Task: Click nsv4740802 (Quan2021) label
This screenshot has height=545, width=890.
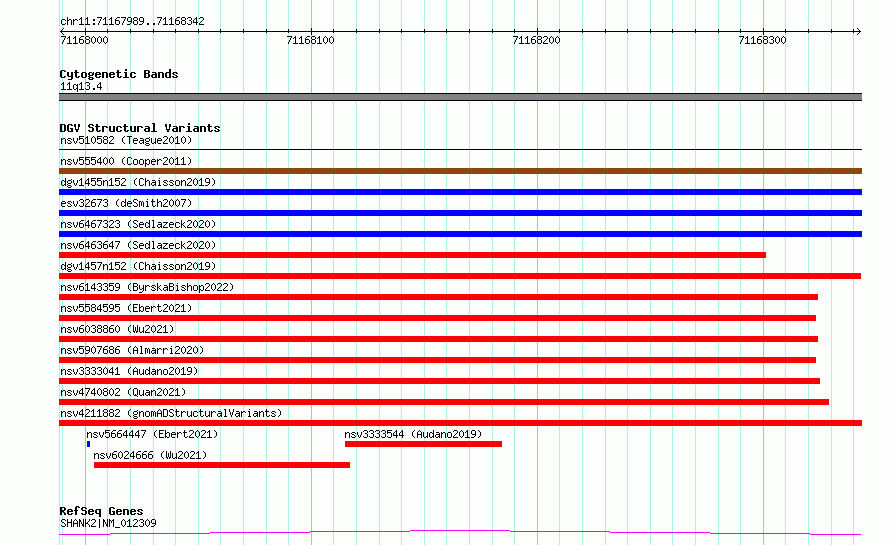Action: coord(123,392)
